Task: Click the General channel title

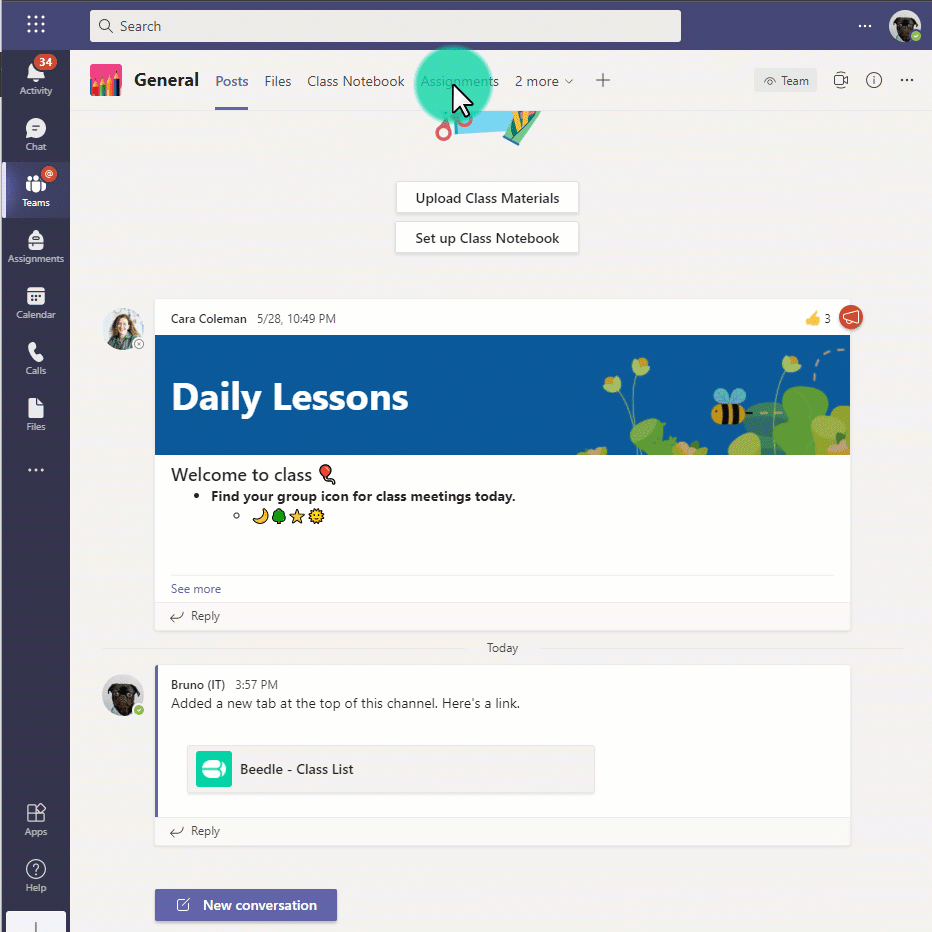Action: click(166, 80)
